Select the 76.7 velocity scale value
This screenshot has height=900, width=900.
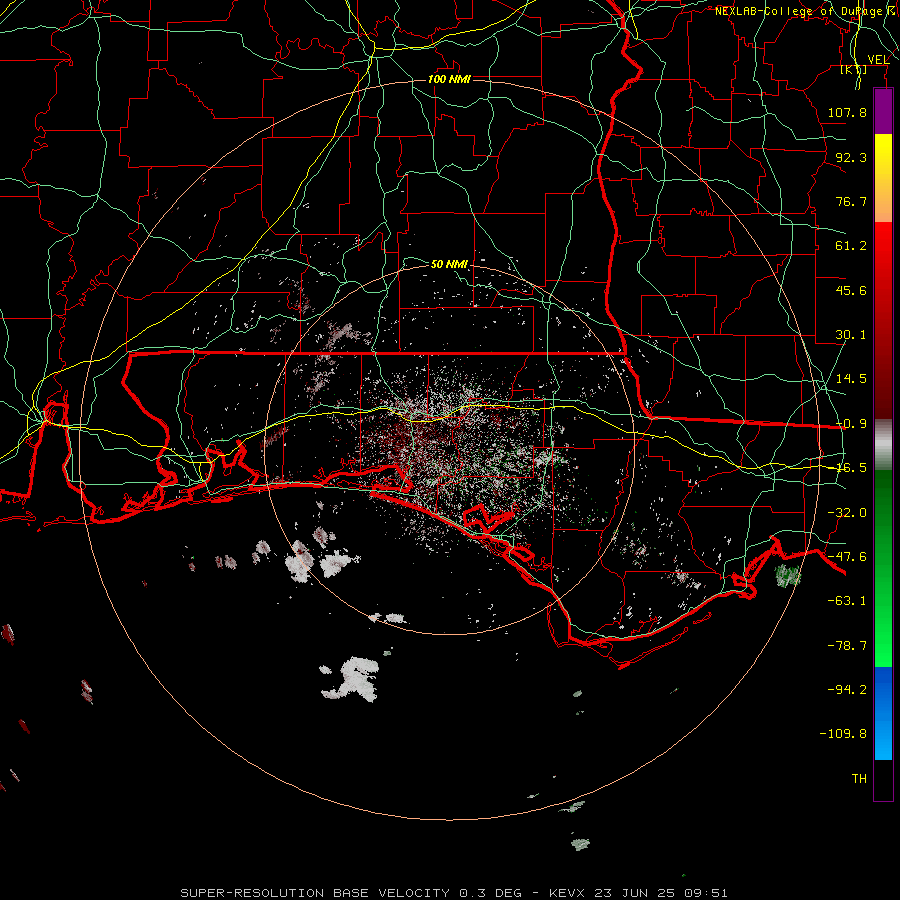[851, 201]
